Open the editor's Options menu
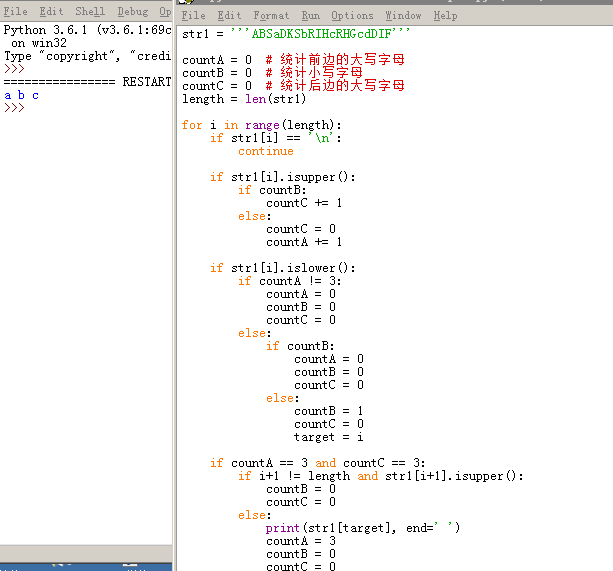Image resolution: width=613 pixels, height=571 pixels. (x=352, y=16)
